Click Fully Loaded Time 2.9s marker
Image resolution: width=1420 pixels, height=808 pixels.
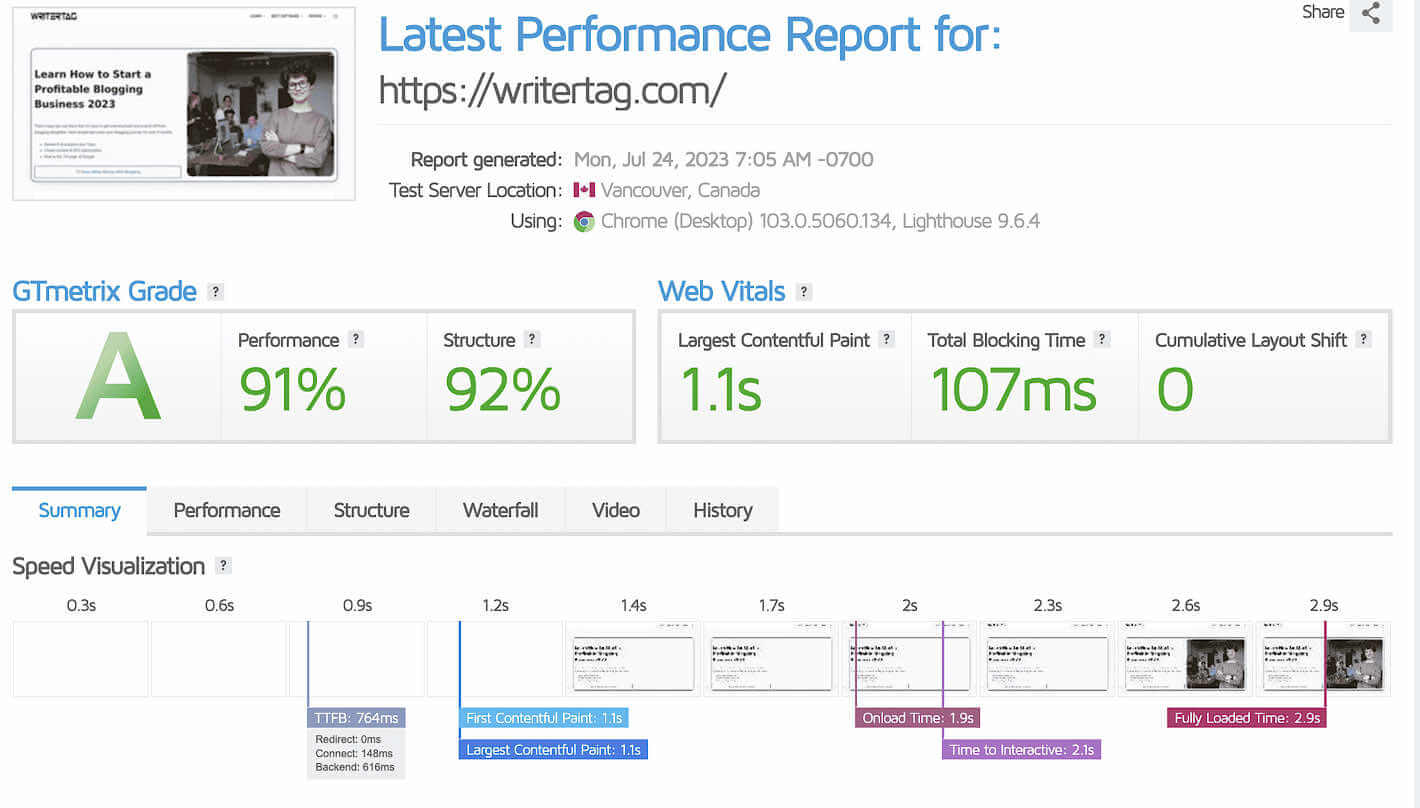point(1247,718)
